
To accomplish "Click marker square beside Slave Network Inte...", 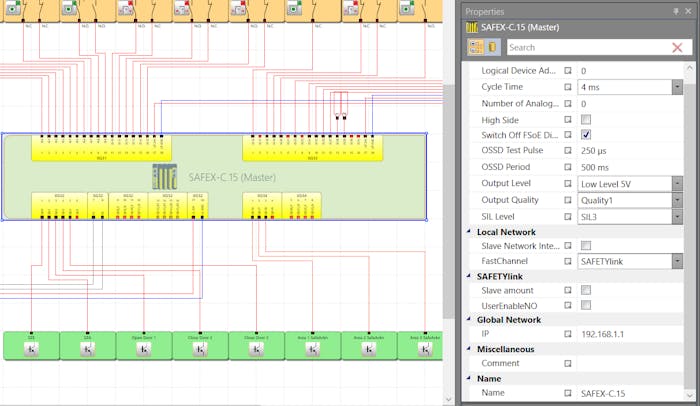I will tap(567, 246).
